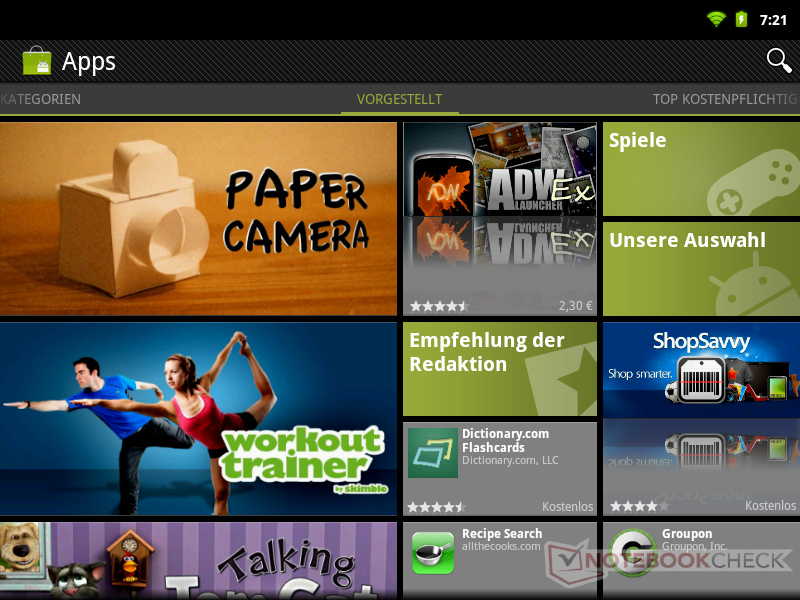Tap the star rating on ShopSavvy
Screen dimensions: 800x600
coord(639,507)
